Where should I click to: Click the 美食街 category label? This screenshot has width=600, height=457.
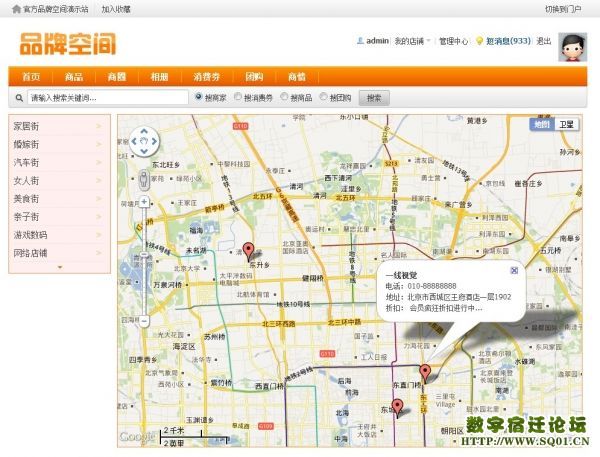(26, 198)
